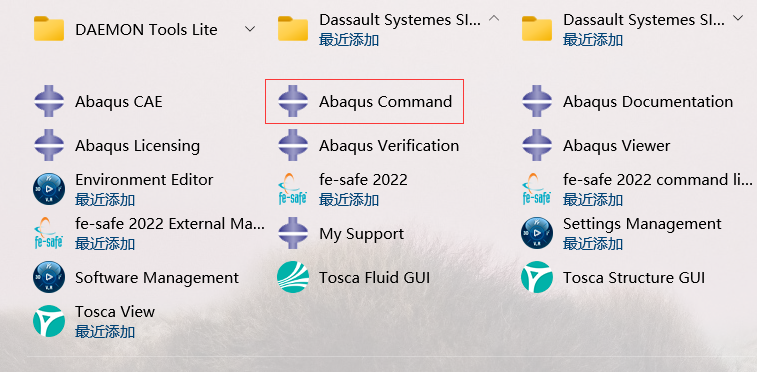Click Settings Management icon

point(537,233)
